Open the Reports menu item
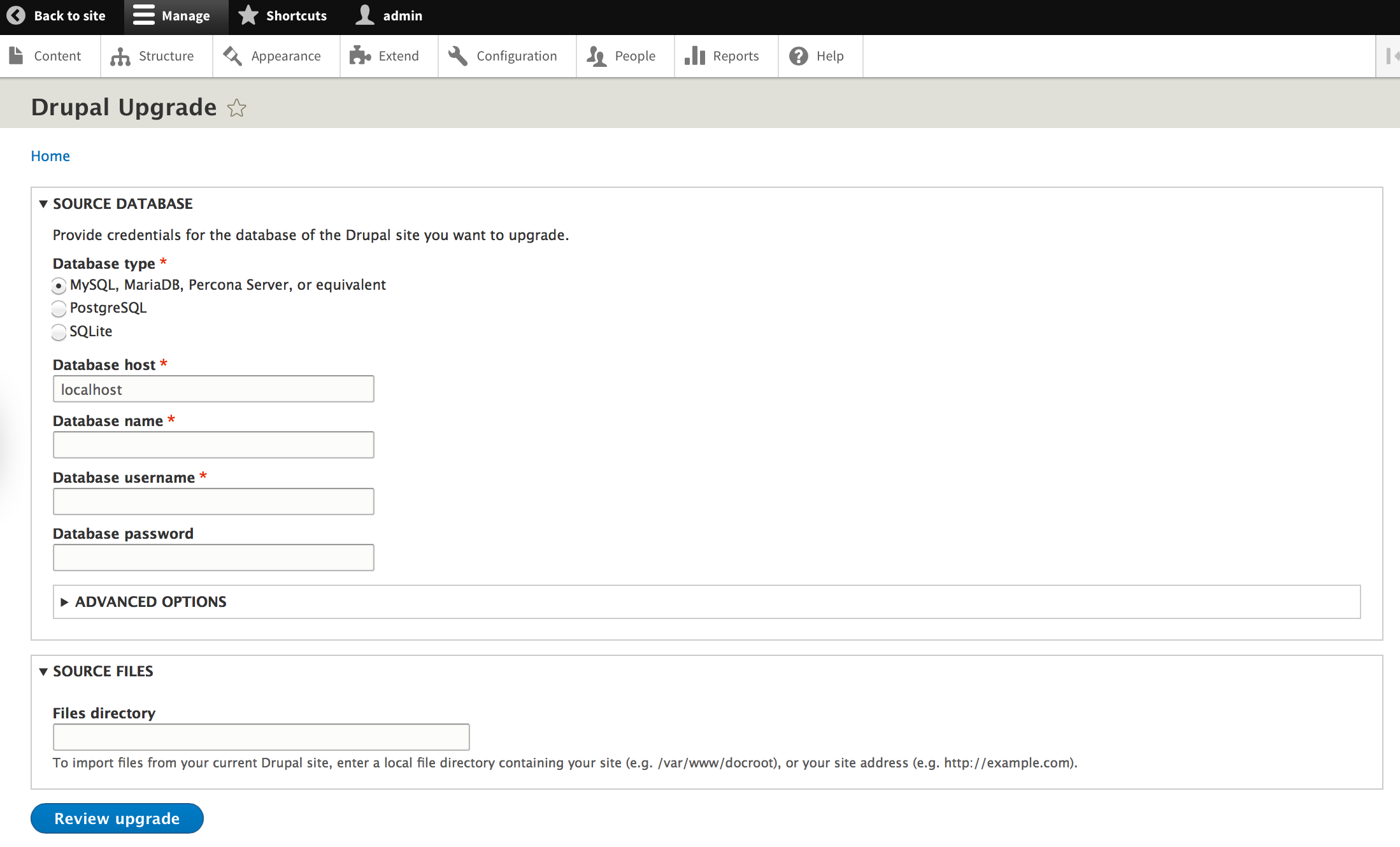Image resolution: width=1400 pixels, height=847 pixels. [727, 56]
